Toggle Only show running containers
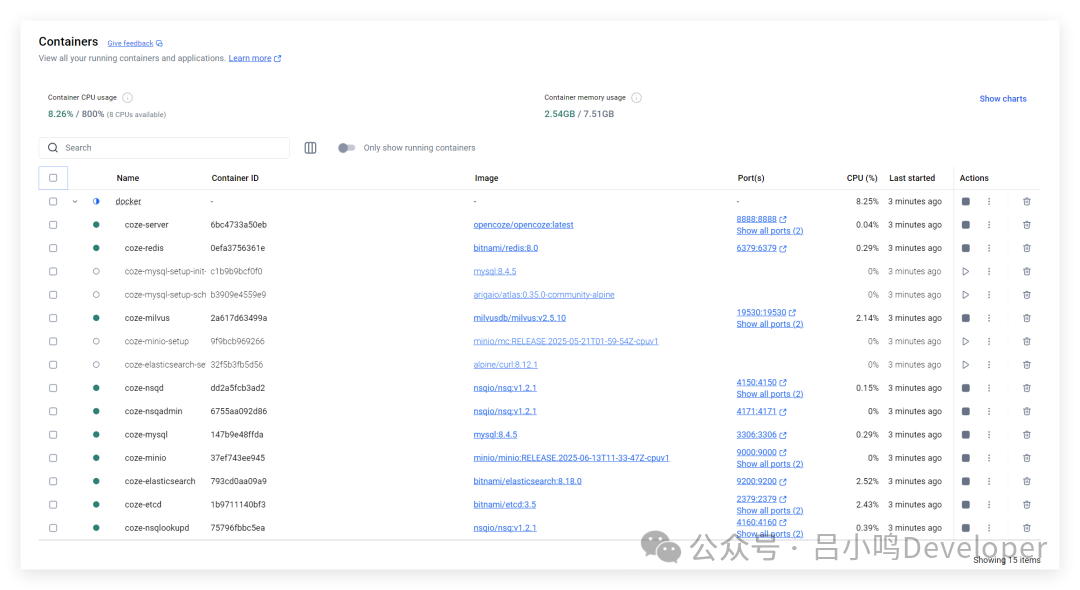Viewport: 1080px width, 590px height. 346,148
